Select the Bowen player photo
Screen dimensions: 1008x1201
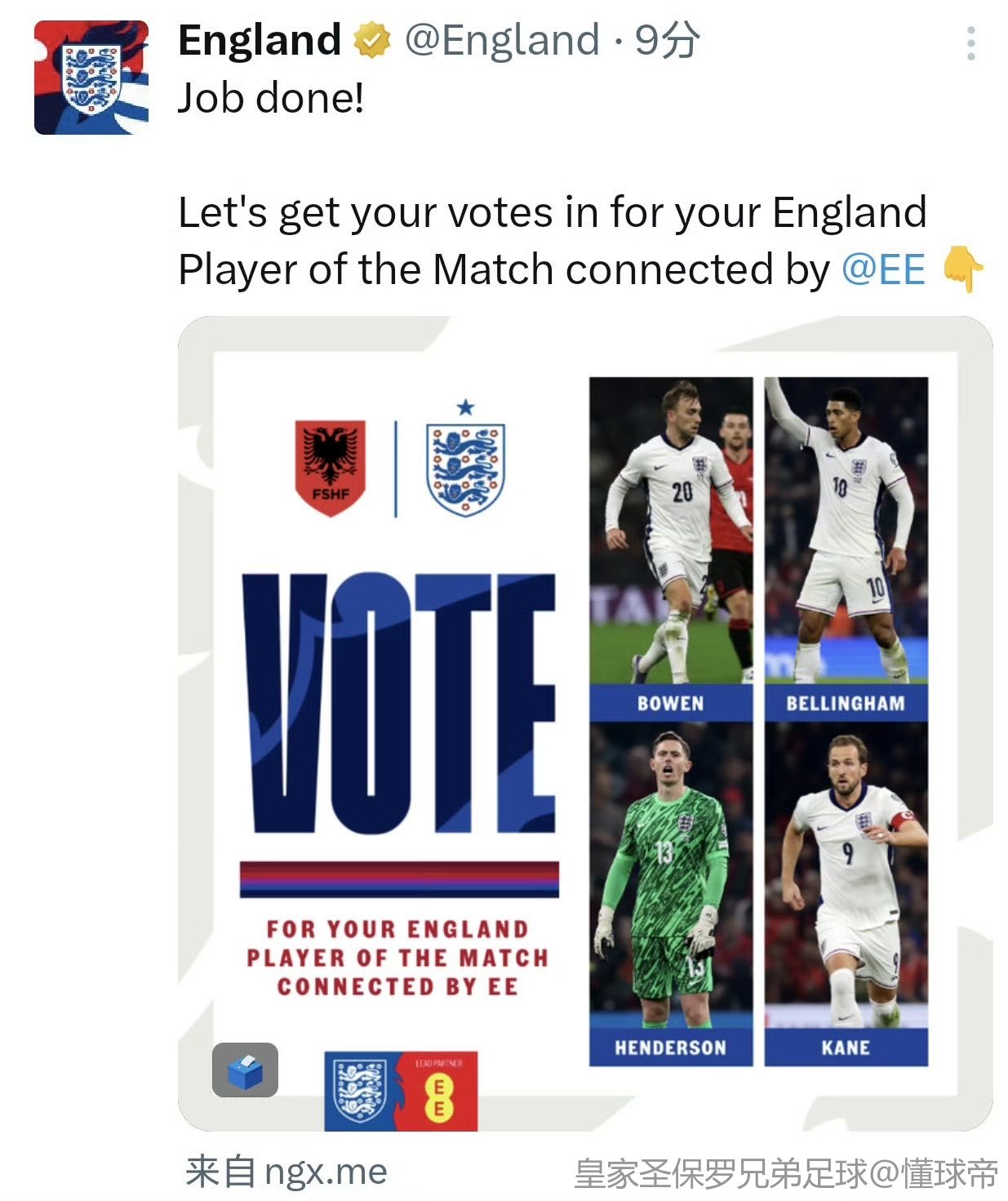pos(671,531)
